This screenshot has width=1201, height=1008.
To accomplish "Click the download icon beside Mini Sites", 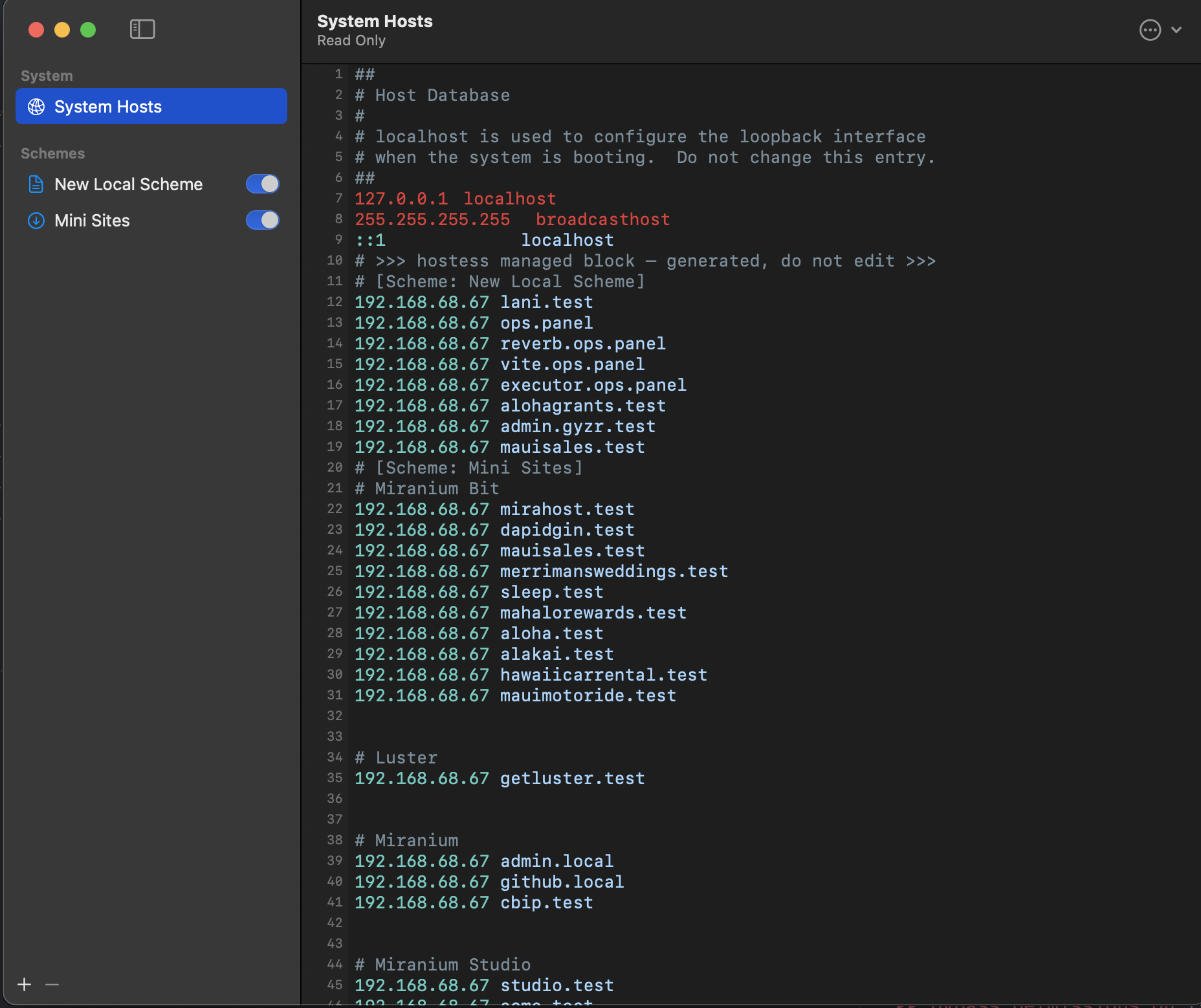I will pos(36,221).
